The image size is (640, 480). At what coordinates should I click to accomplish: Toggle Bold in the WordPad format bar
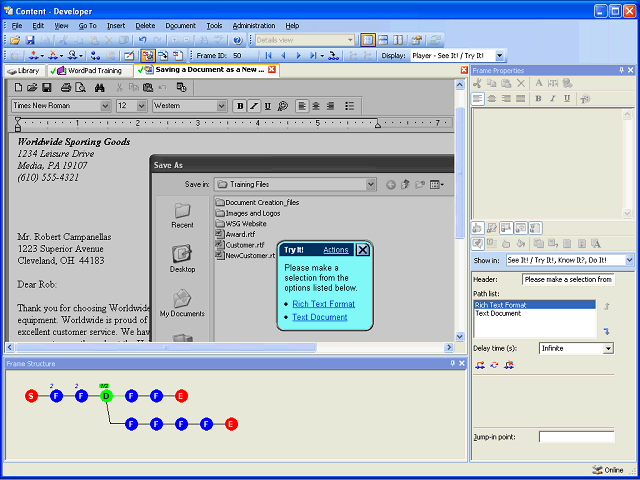[x=240, y=106]
